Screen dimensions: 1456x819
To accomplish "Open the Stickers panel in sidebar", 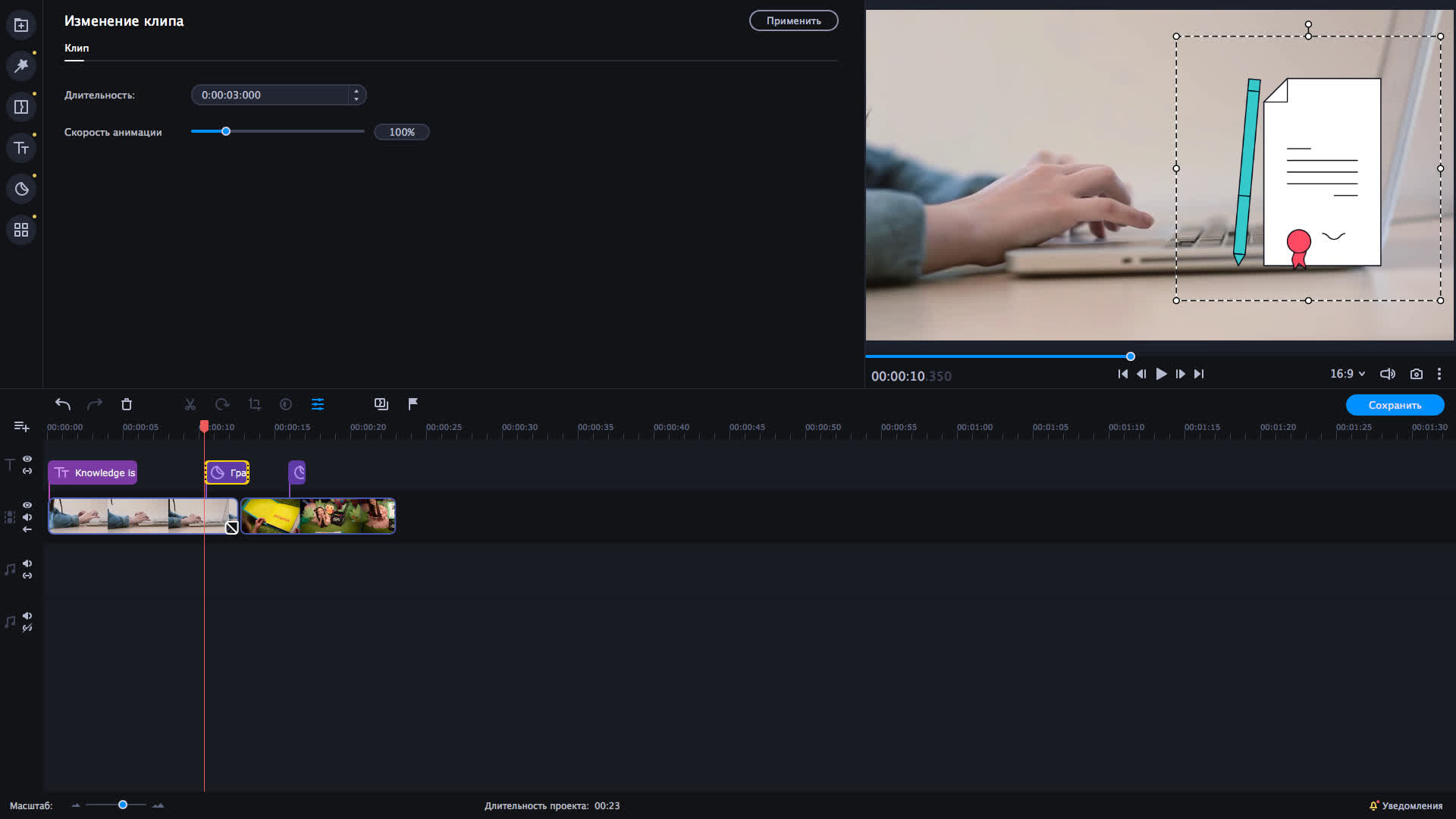I will click(21, 189).
